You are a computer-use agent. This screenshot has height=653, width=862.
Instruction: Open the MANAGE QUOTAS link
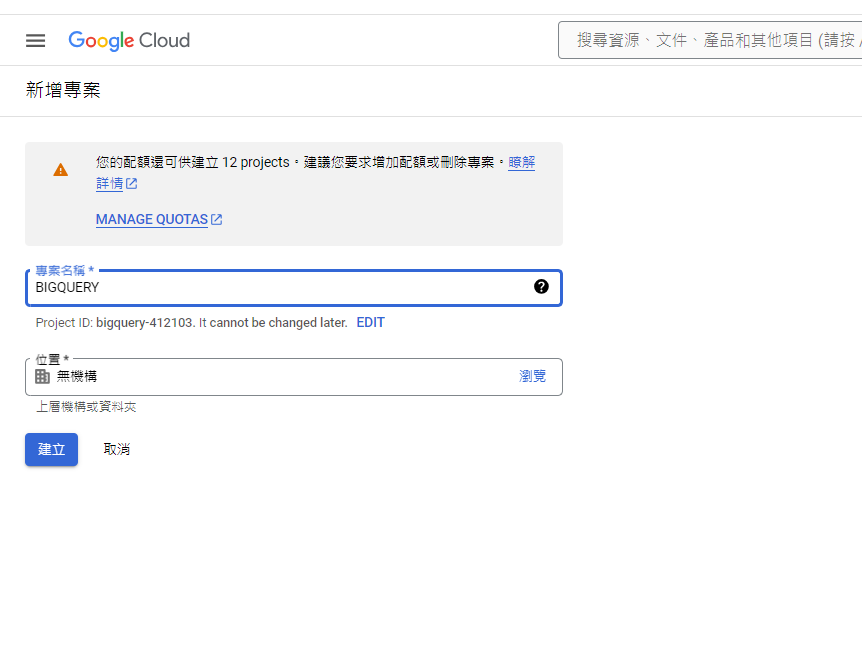pos(152,219)
